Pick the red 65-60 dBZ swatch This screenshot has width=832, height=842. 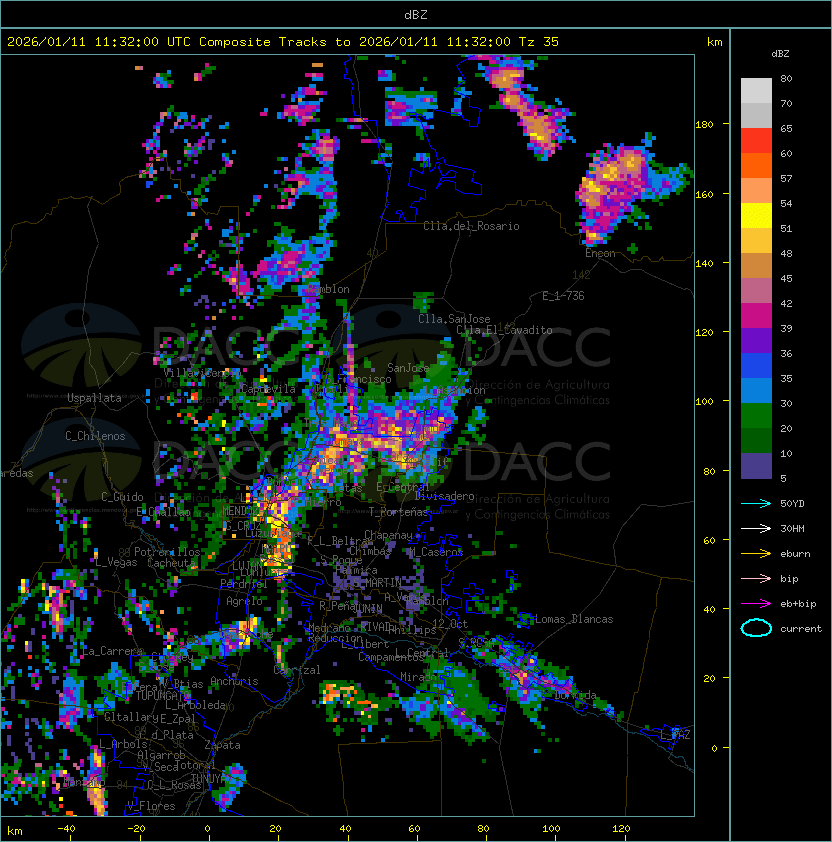756,141
